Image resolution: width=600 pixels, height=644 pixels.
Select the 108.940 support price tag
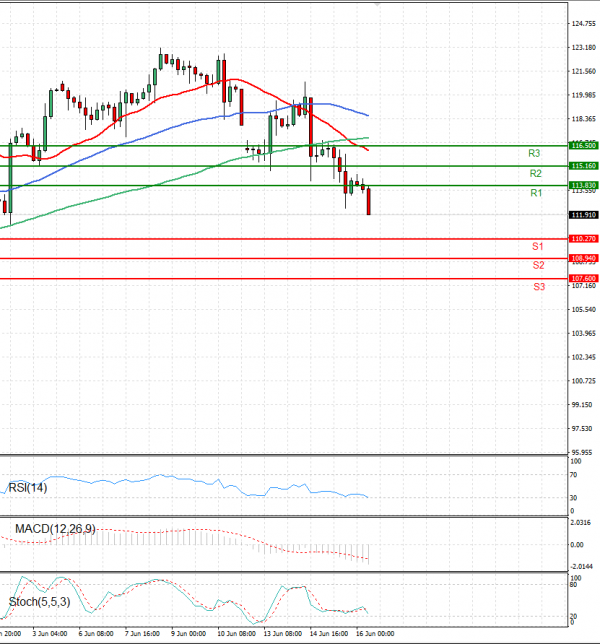pos(584,258)
